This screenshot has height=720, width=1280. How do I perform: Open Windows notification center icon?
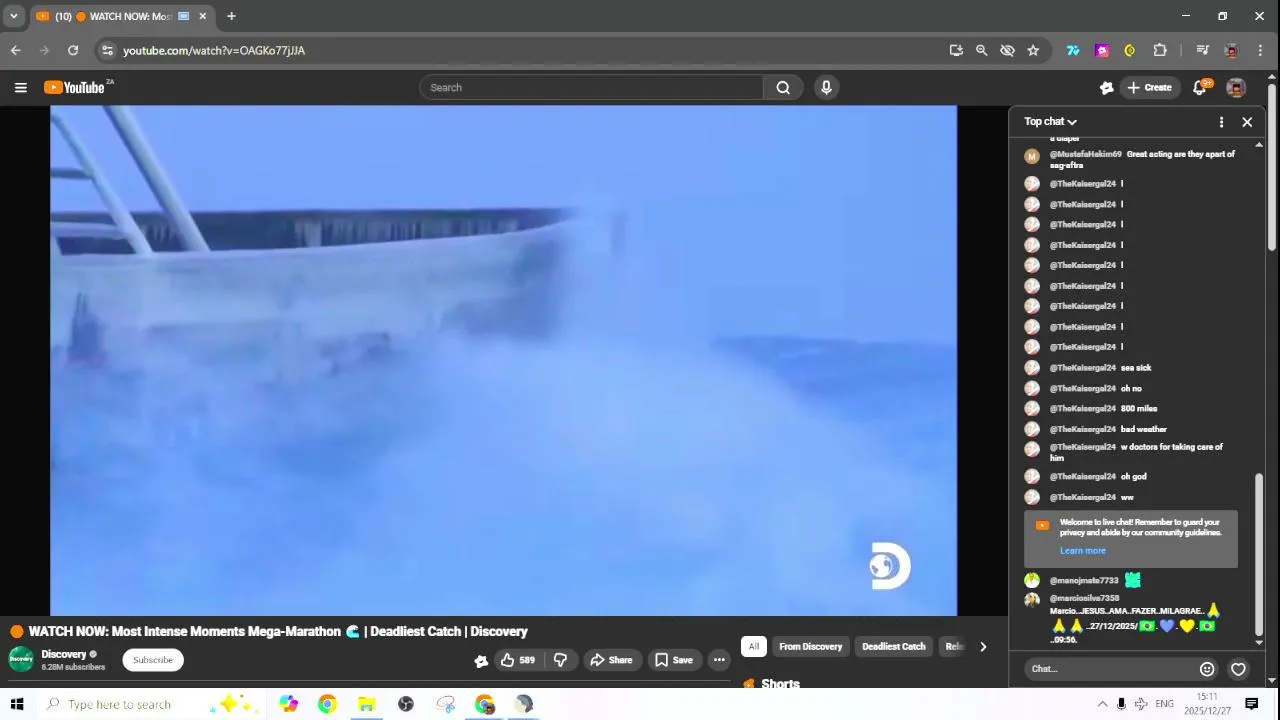point(1251,704)
